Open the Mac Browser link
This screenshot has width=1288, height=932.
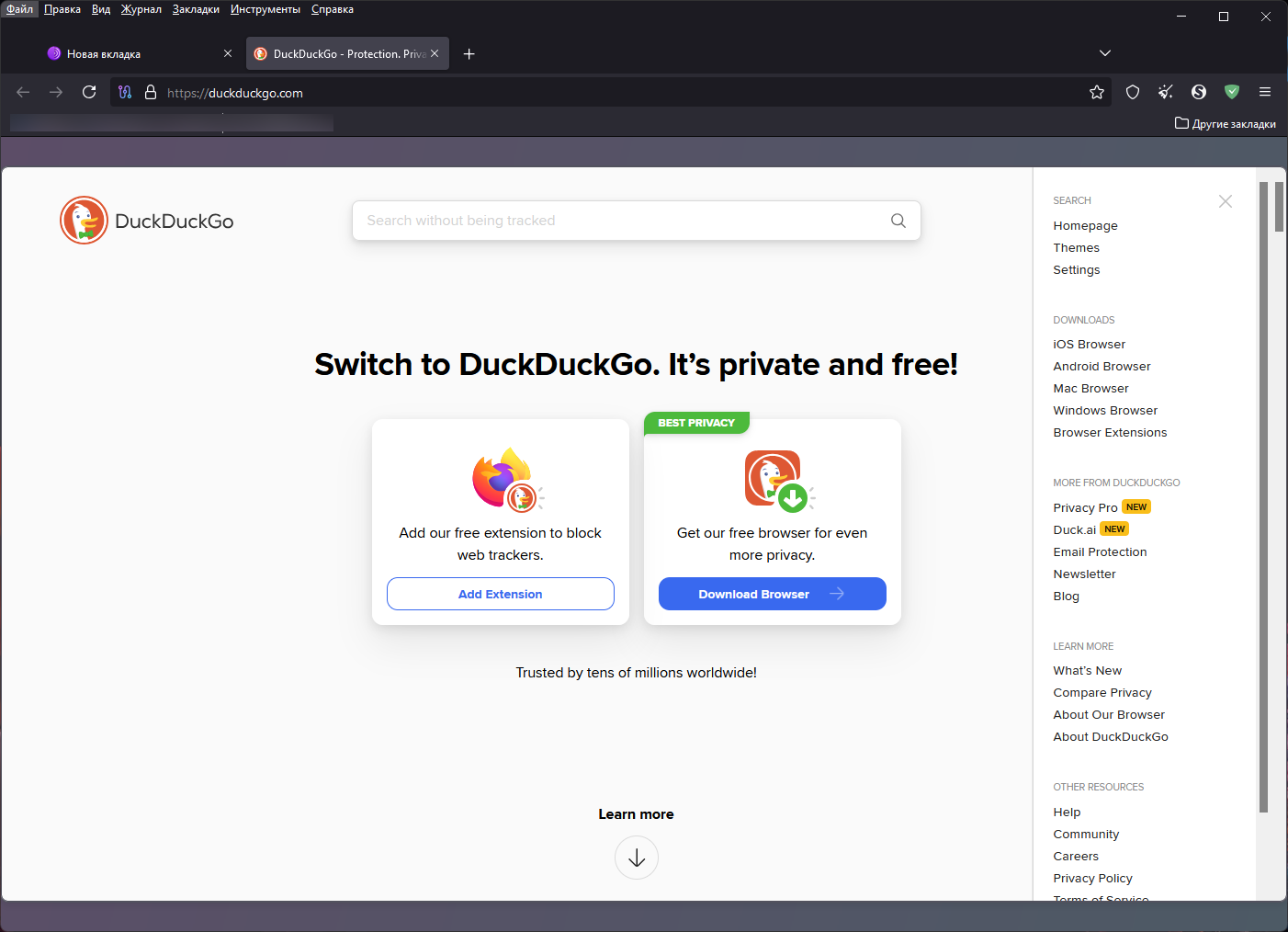tap(1090, 389)
